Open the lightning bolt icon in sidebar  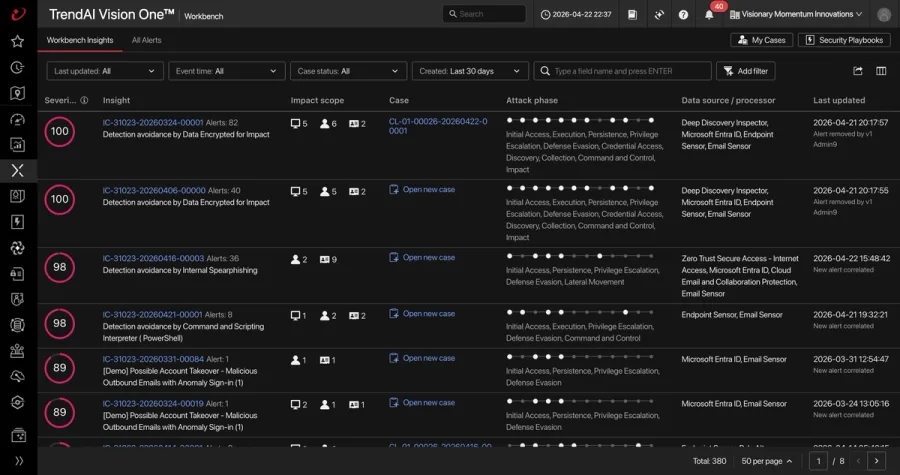click(18, 222)
